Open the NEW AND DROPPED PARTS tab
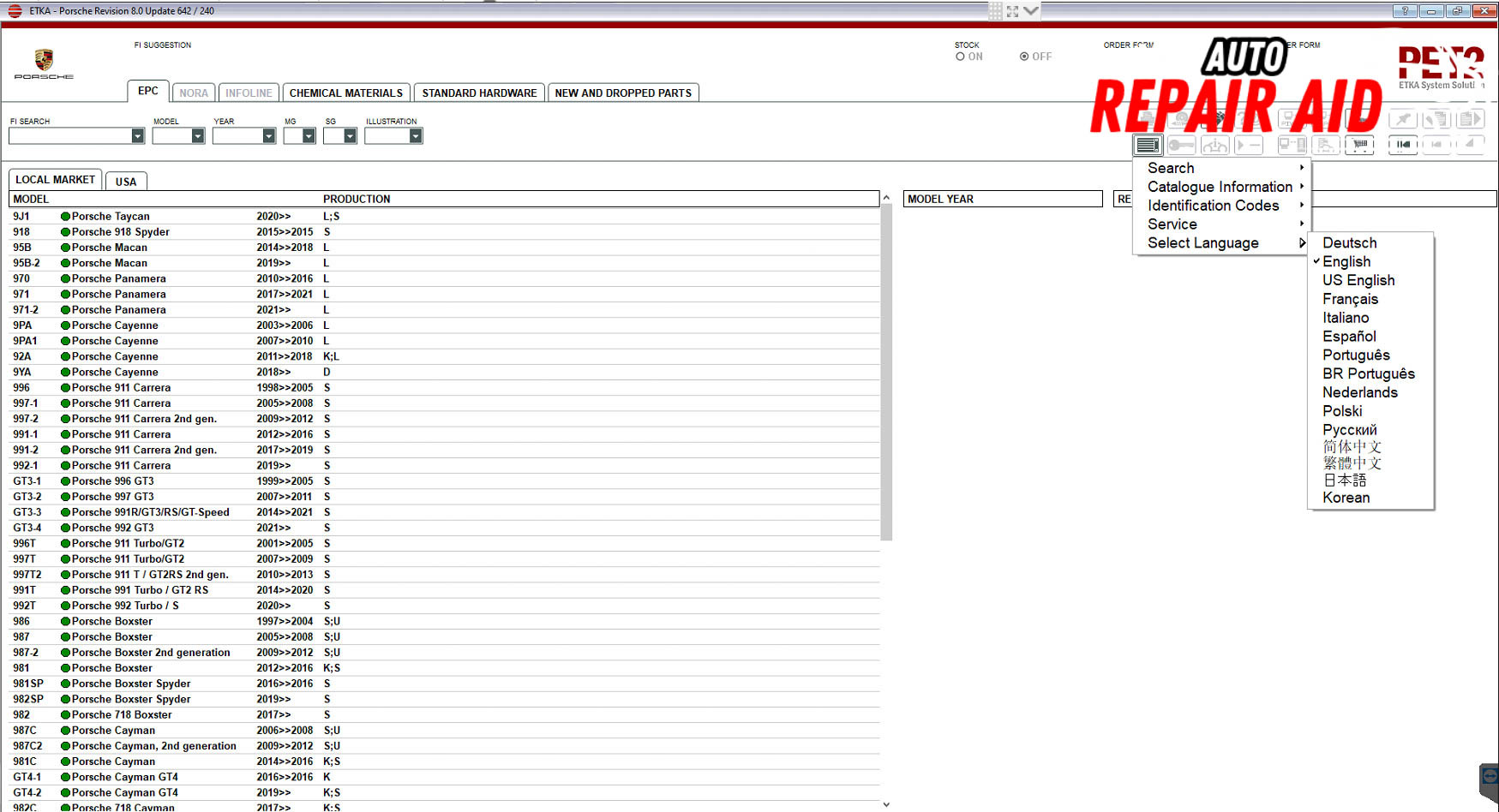Viewport: 1499px width, 812px height. (x=623, y=93)
